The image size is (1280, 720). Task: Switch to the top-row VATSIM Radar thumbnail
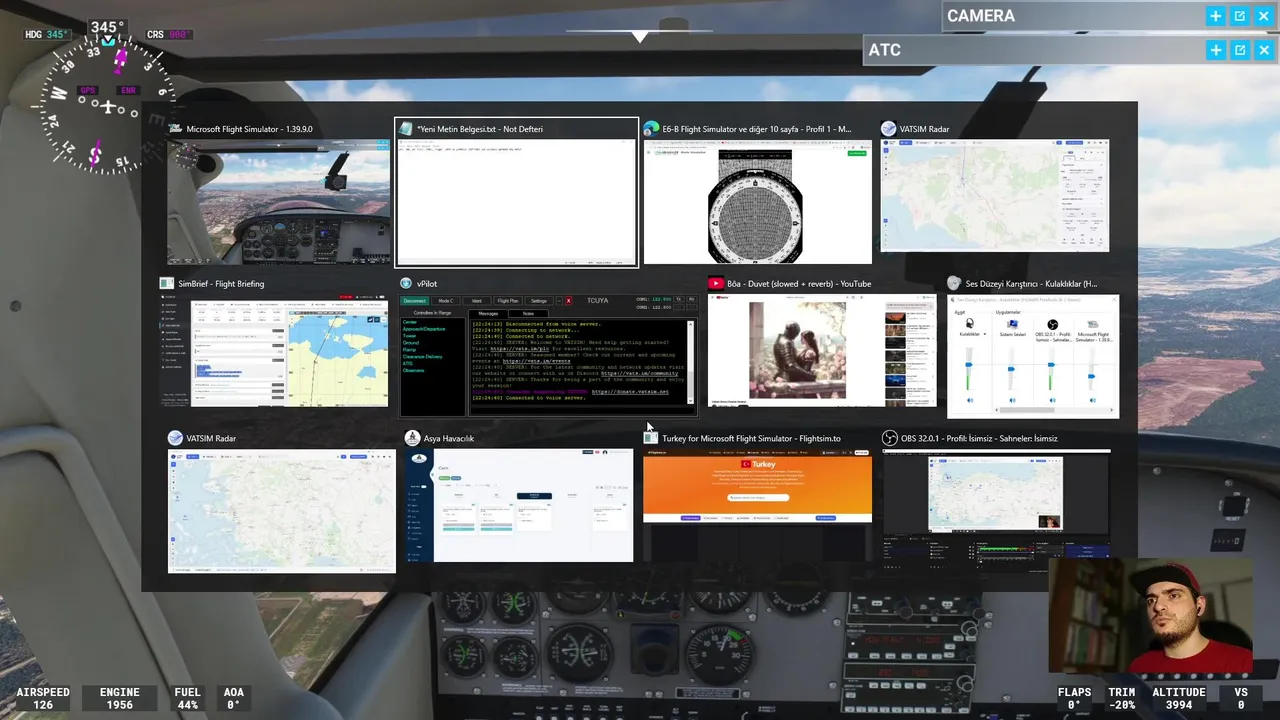coord(994,196)
